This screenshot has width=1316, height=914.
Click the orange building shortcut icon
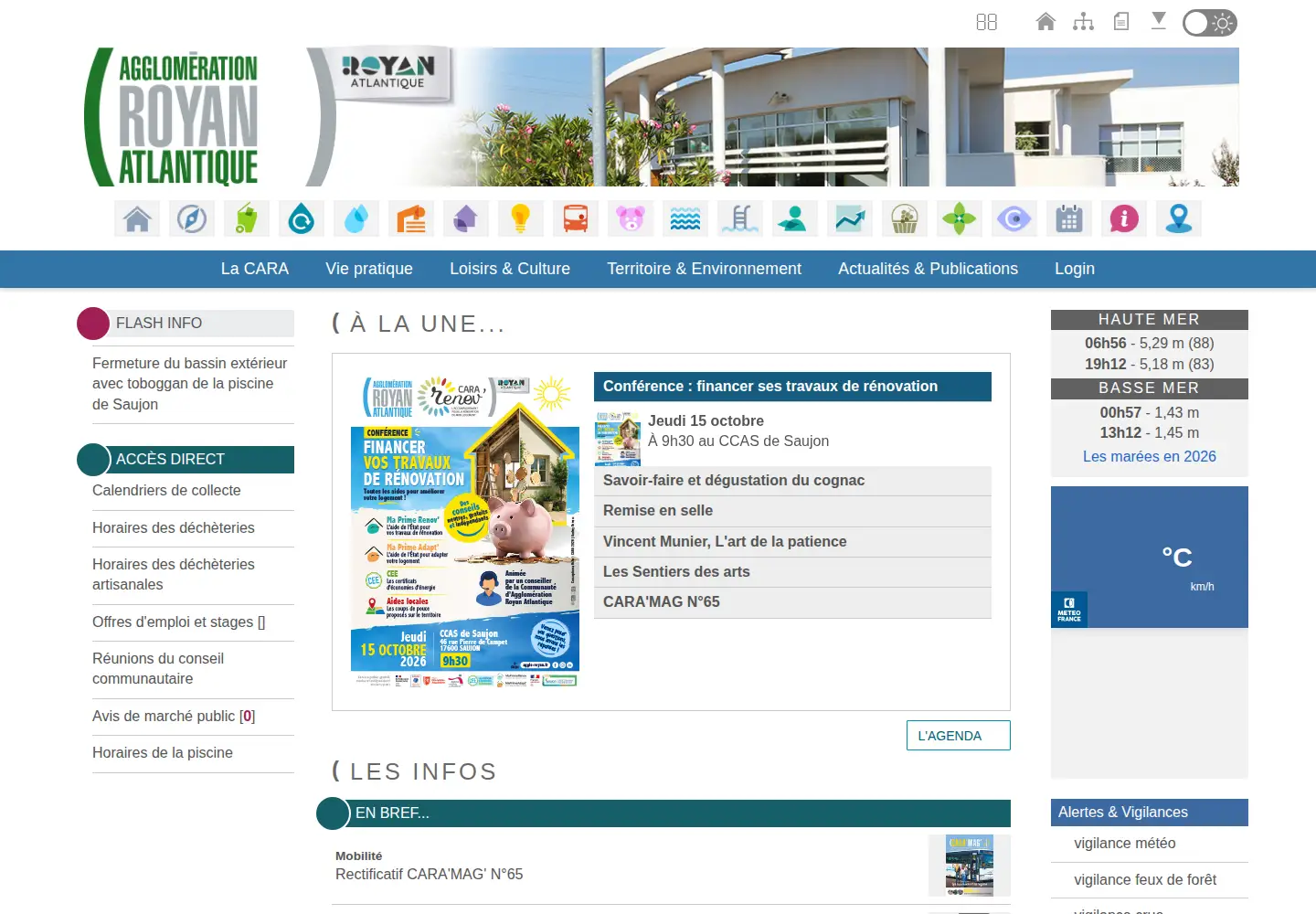pyautogui.click(x=411, y=218)
